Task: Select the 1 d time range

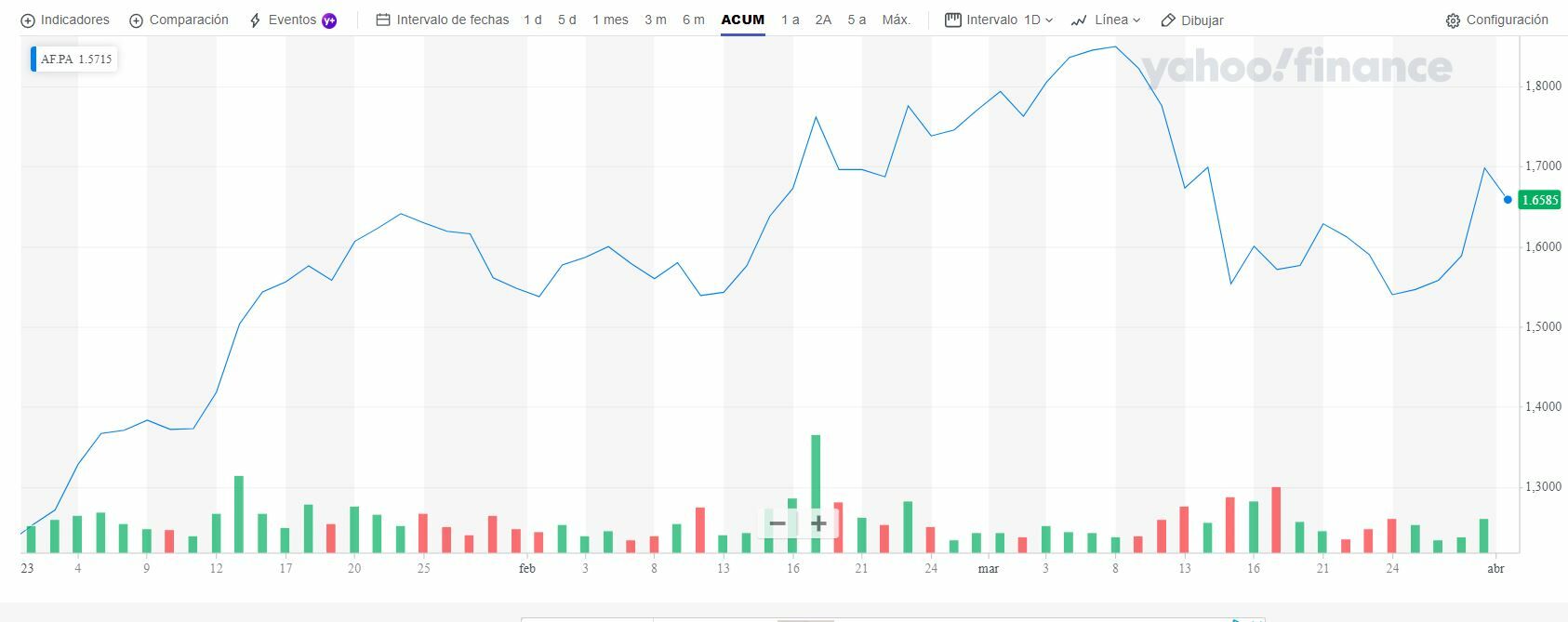Action: pos(532,20)
